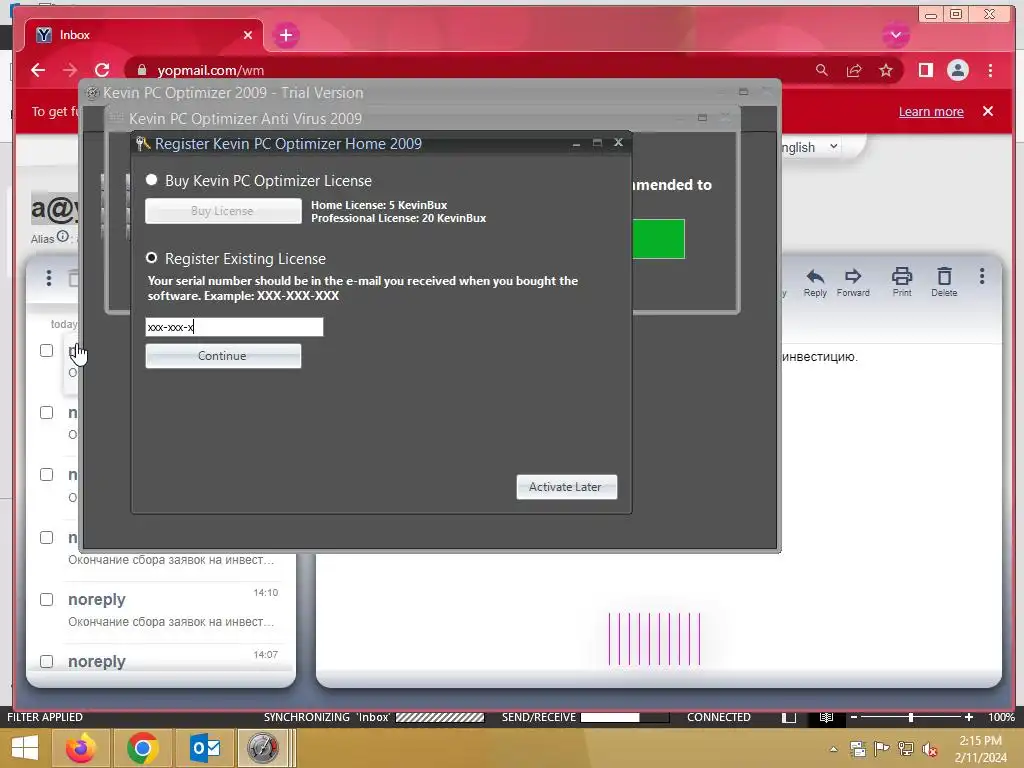The image size is (1024, 768).
Task: Open the Windows Start menu
Action: coord(25,748)
